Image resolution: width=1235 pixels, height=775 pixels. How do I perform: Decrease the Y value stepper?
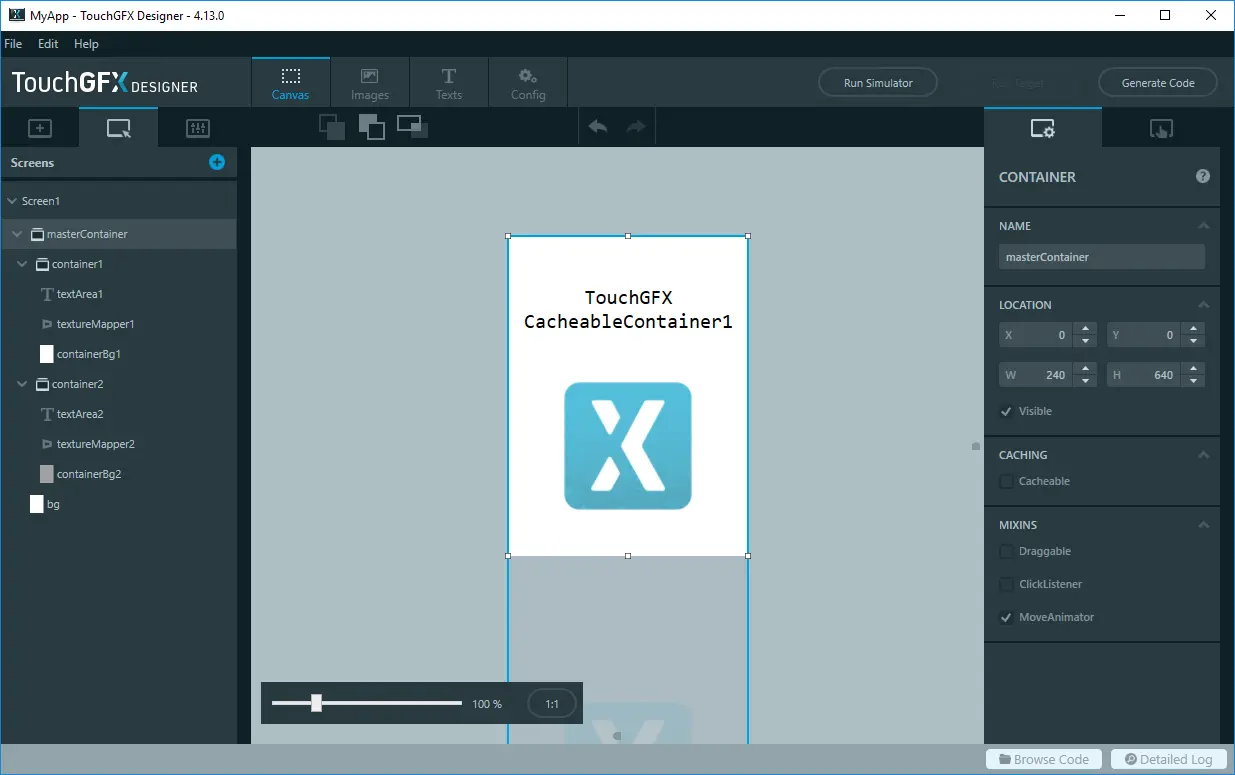[x=1193, y=341]
